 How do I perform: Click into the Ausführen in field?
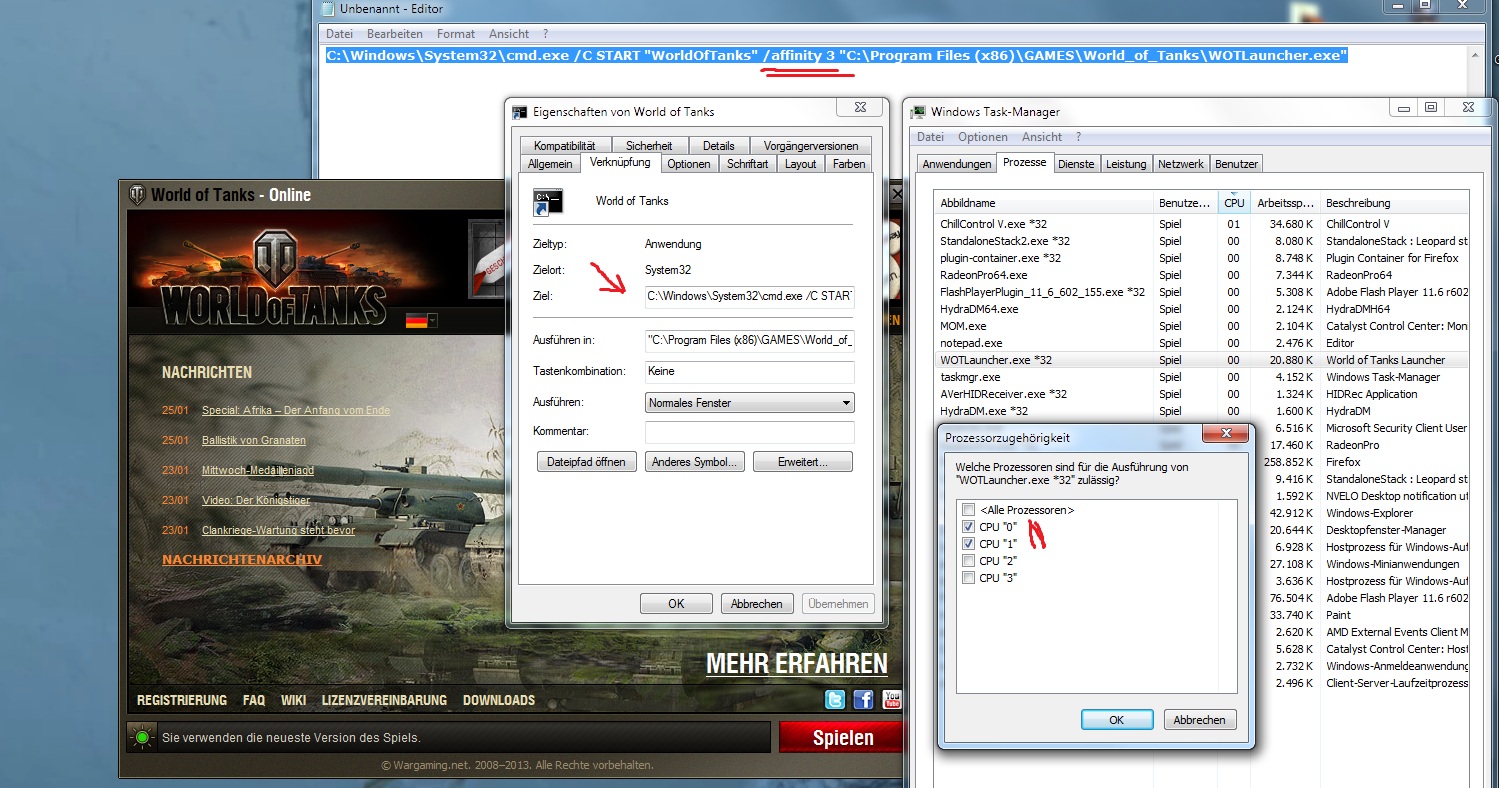click(750, 340)
